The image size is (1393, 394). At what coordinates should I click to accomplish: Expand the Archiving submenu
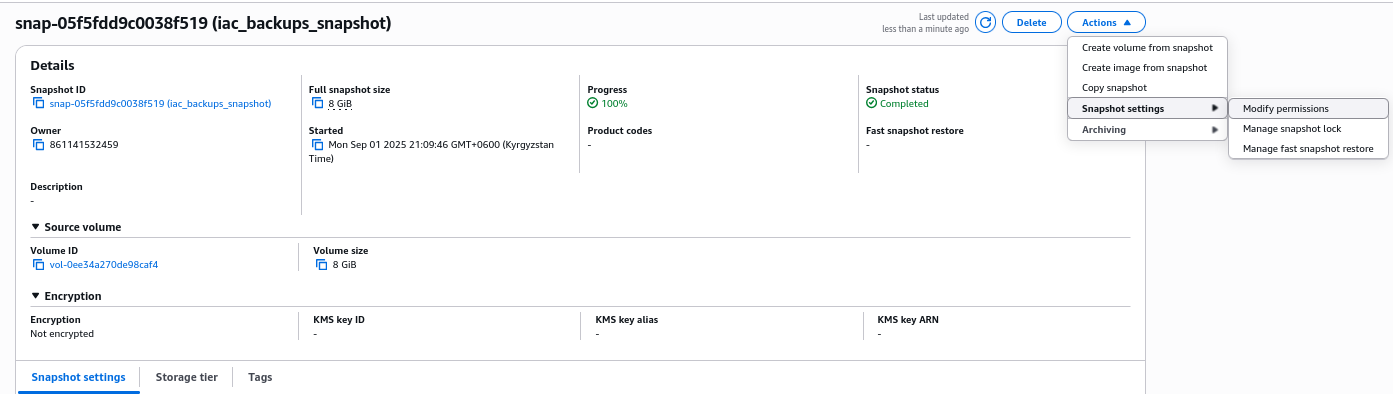pos(1147,130)
